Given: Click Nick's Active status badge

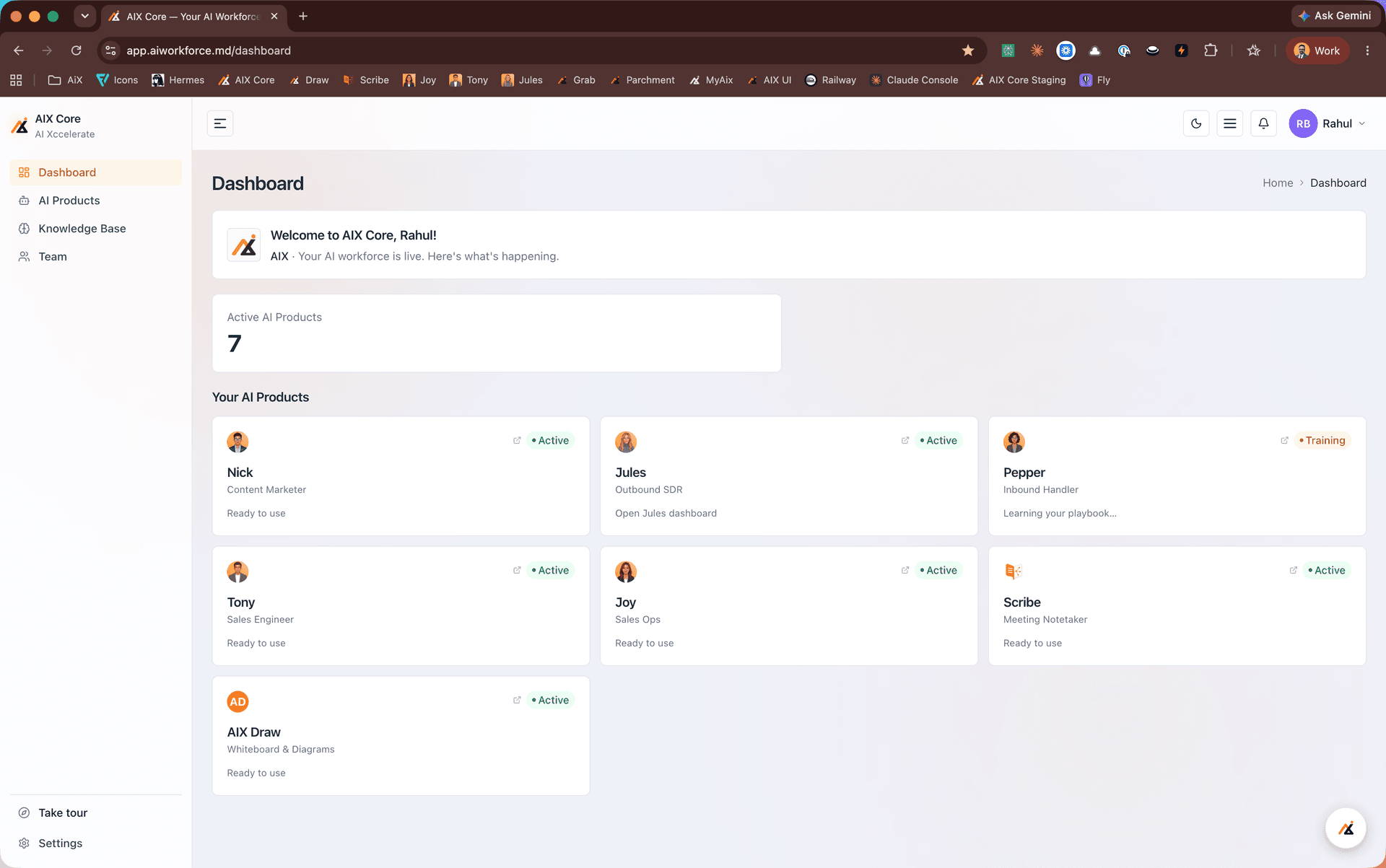Looking at the screenshot, I should tap(550, 440).
